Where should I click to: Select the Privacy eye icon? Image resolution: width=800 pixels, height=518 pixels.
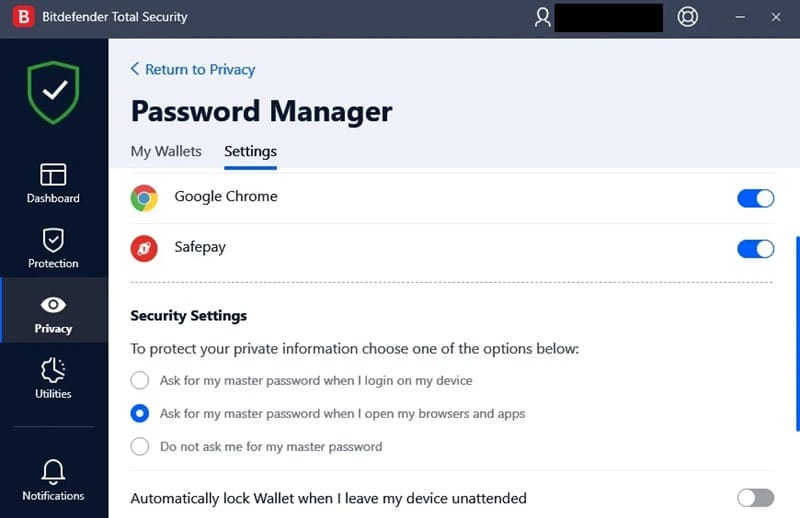[x=53, y=305]
